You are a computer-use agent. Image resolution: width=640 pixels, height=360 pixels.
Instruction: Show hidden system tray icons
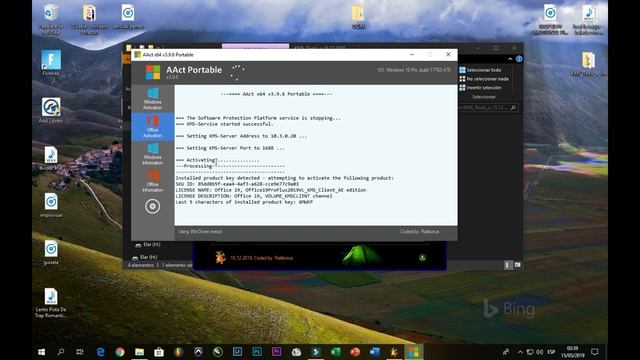(520, 352)
